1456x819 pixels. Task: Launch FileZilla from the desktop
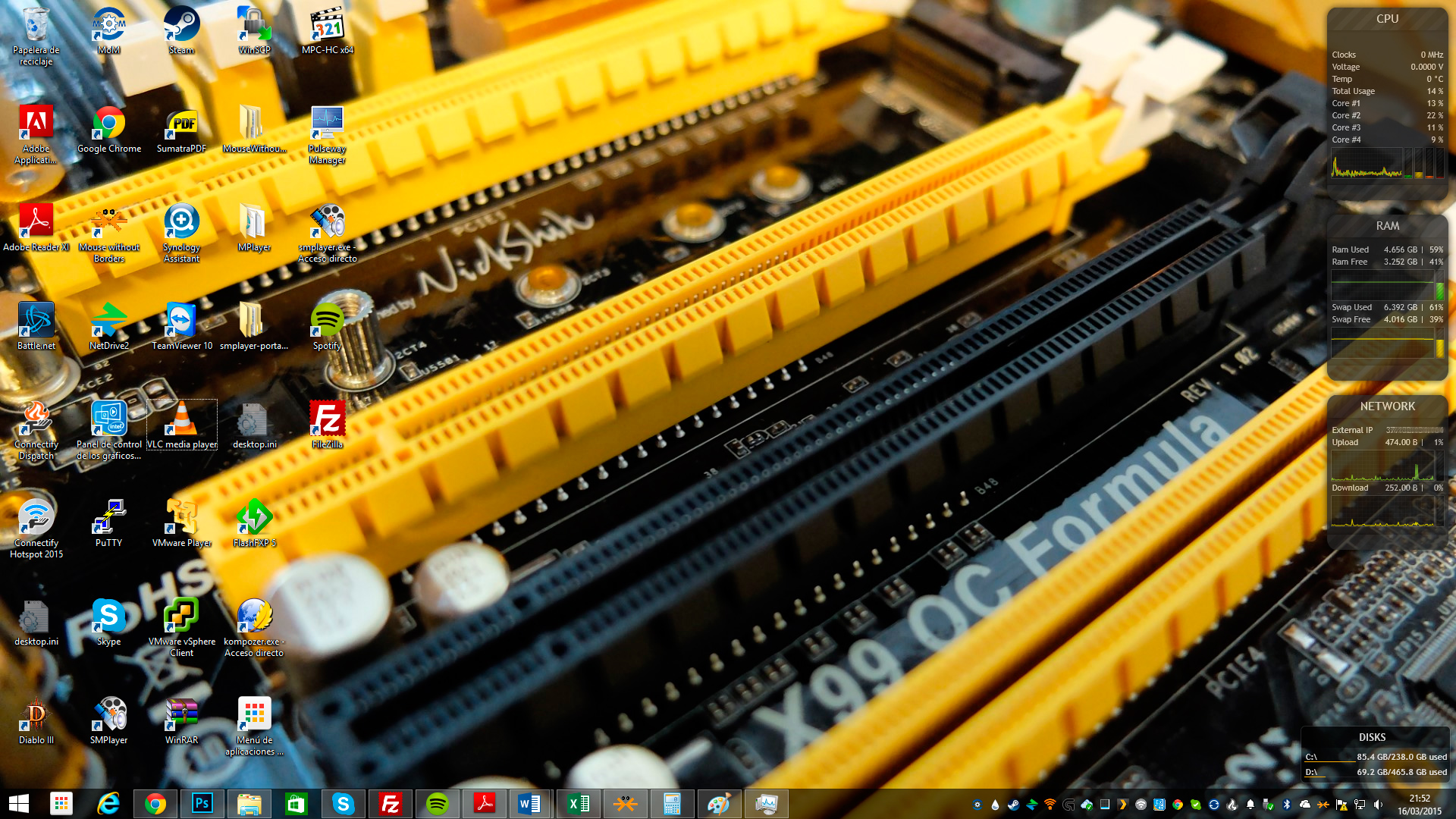327,422
